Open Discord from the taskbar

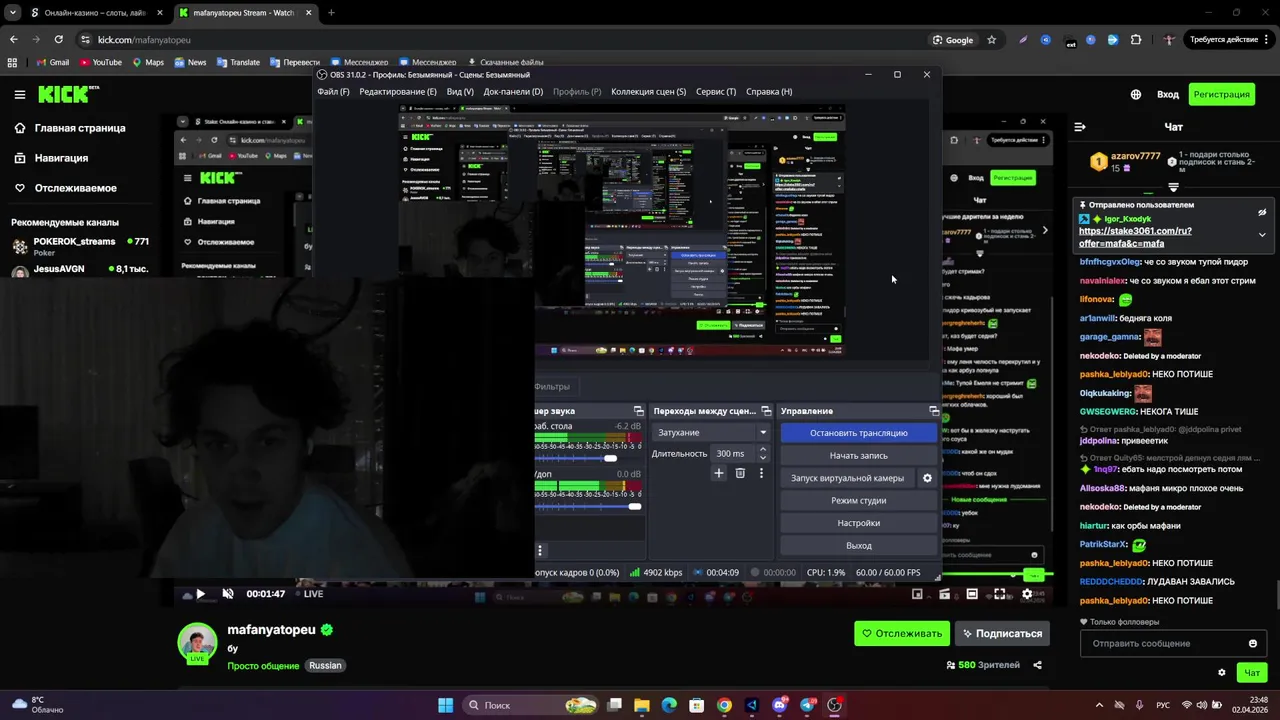coord(780,705)
